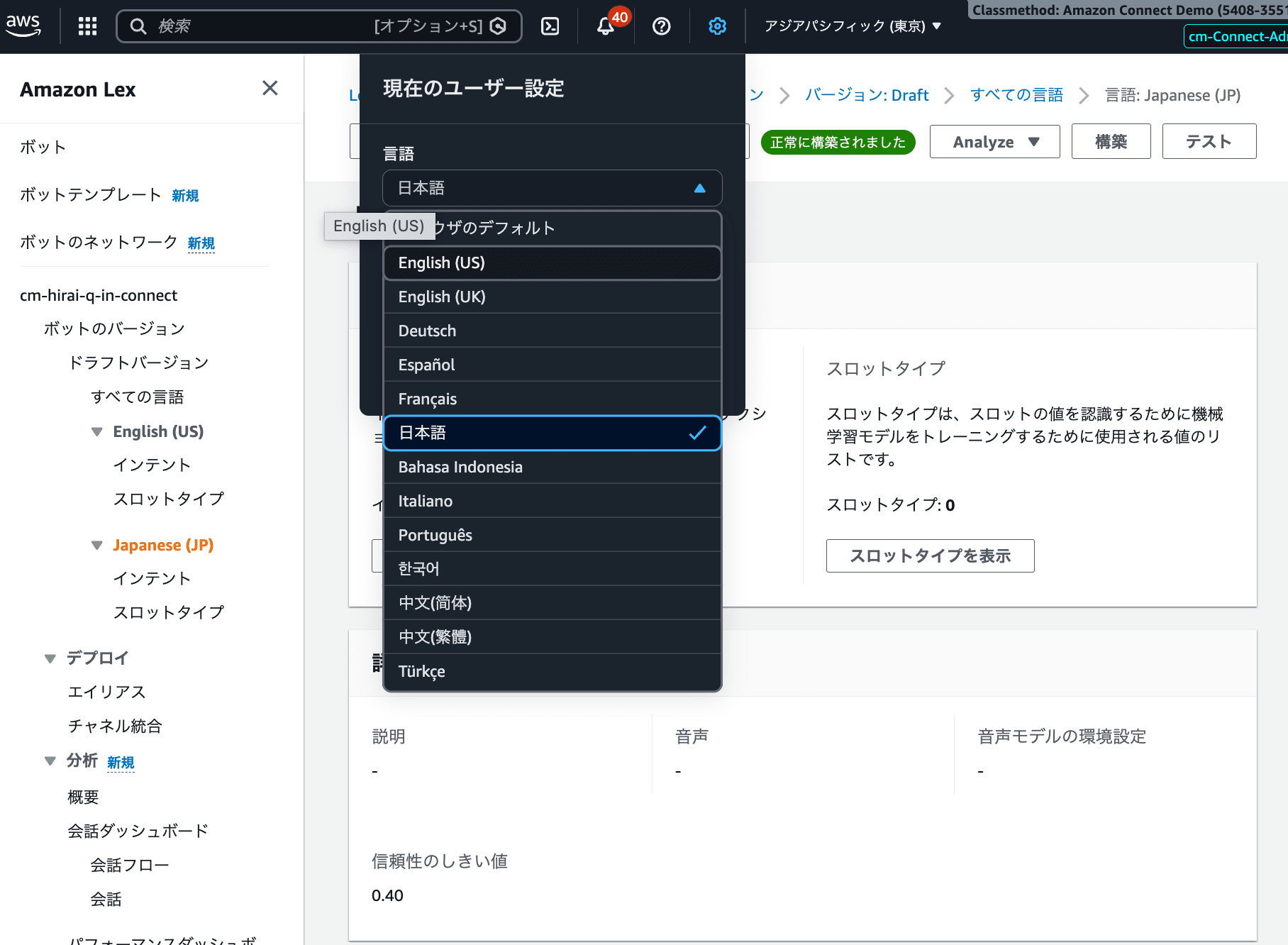Click the AWS home logo

[23, 26]
